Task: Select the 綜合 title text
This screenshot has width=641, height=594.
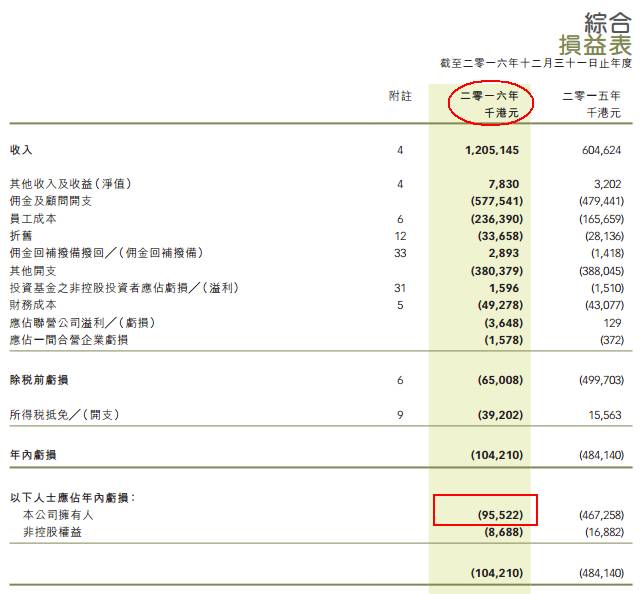Action: pyautogui.click(x=608, y=22)
